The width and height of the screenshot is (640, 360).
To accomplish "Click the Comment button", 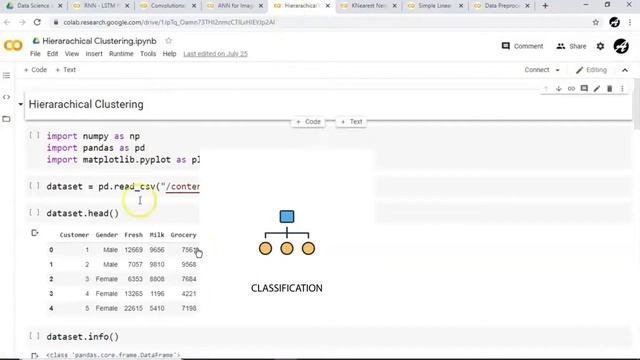I will tap(522, 46).
